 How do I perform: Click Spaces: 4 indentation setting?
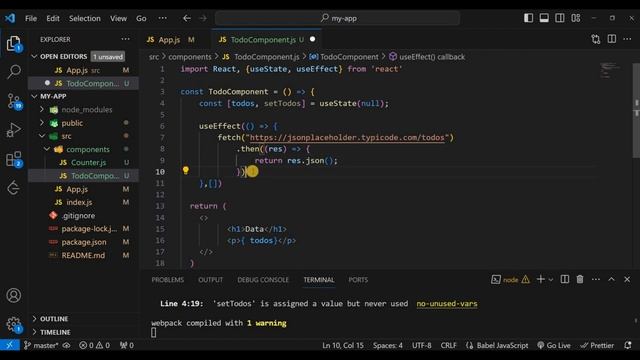point(387,345)
